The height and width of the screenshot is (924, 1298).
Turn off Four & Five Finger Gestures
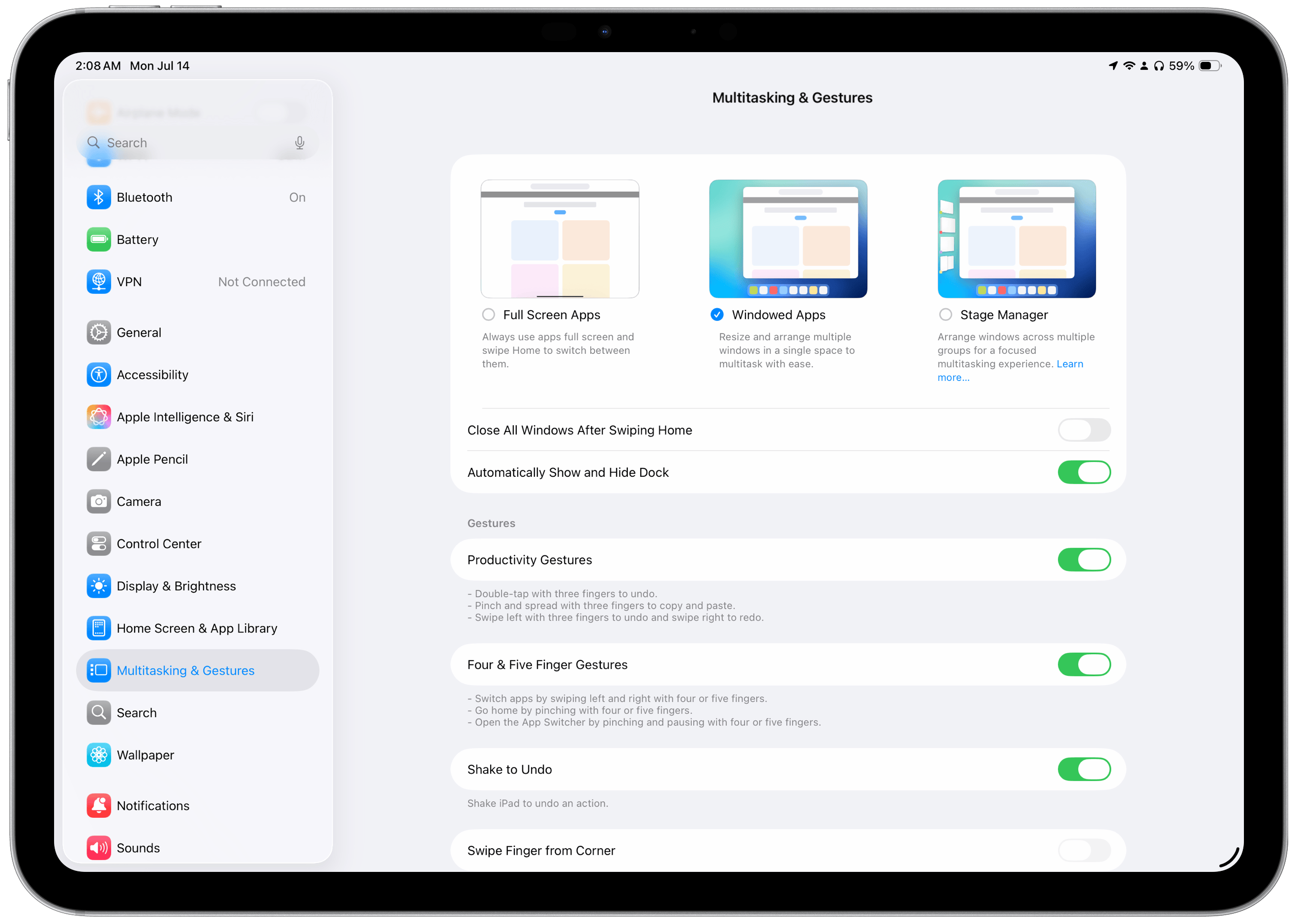pos(1084,664)
